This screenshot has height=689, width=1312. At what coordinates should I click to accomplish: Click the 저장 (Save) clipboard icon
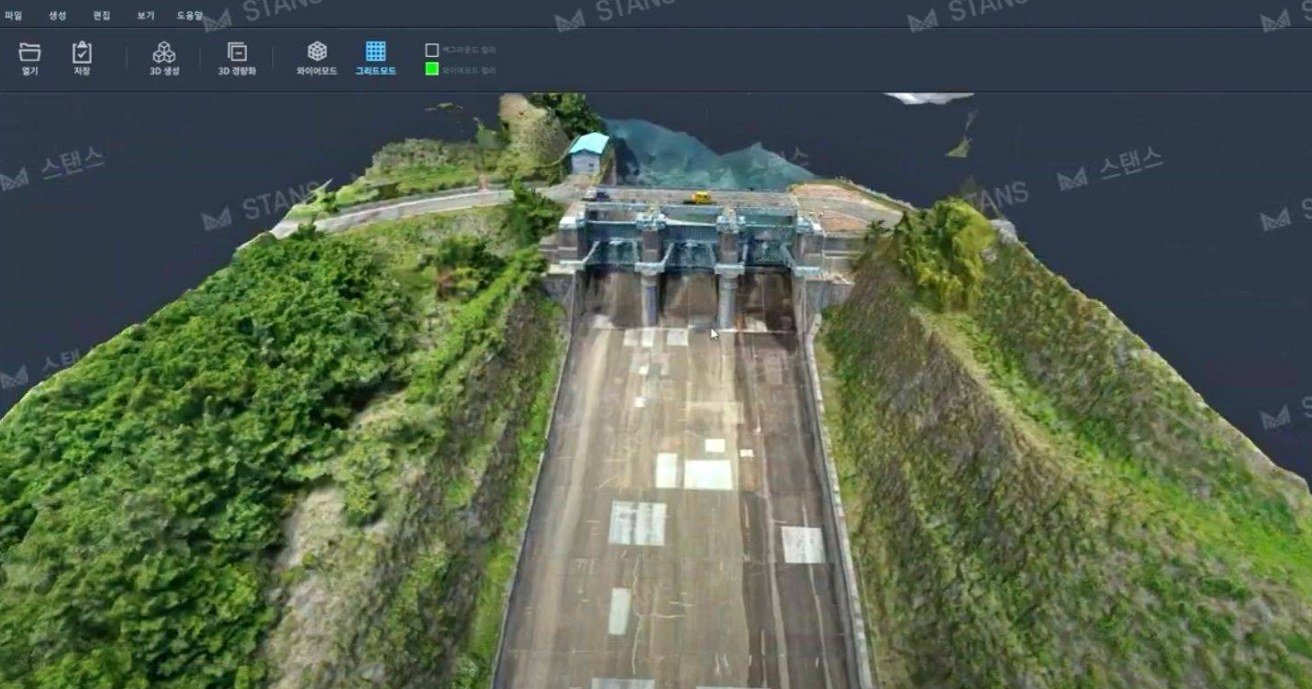[x=82, y=53]
